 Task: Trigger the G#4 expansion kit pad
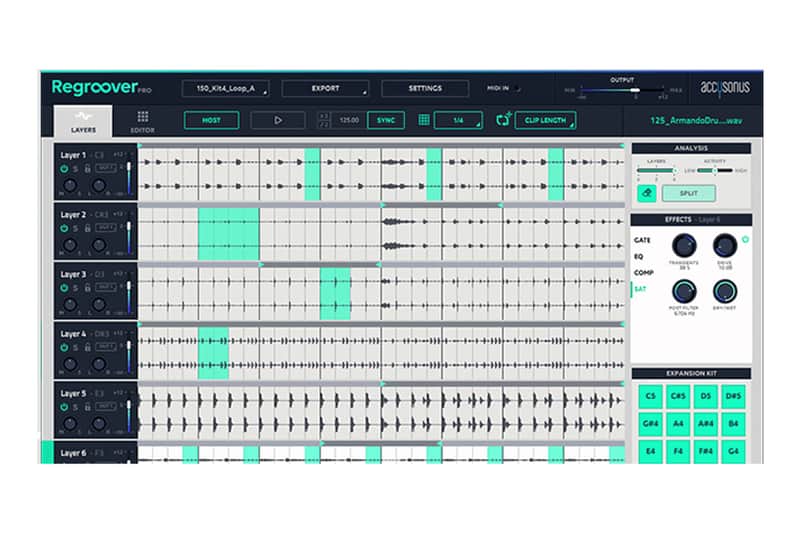(x=651, y=424)
